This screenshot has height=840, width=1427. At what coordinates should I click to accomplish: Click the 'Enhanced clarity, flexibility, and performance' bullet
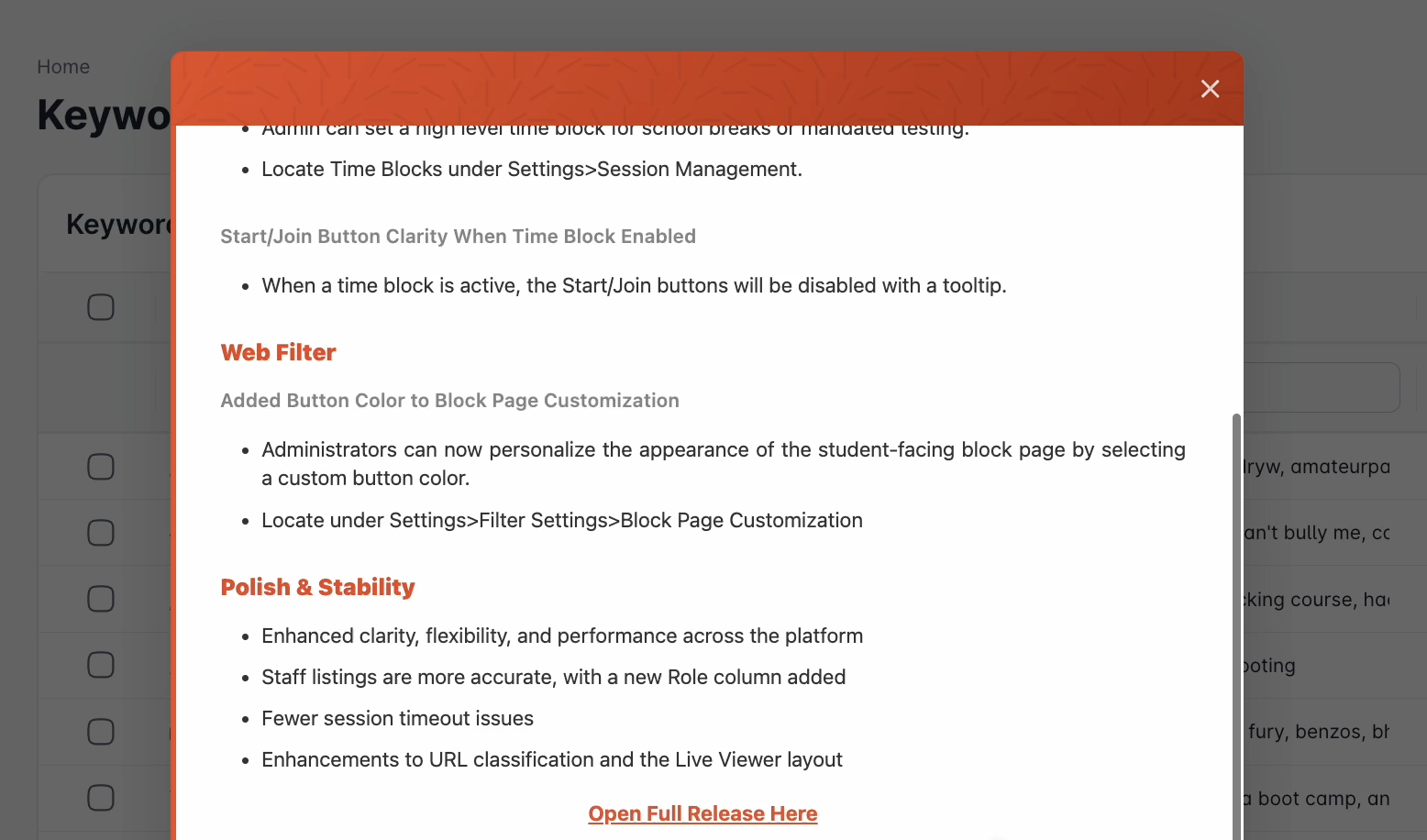562,636
